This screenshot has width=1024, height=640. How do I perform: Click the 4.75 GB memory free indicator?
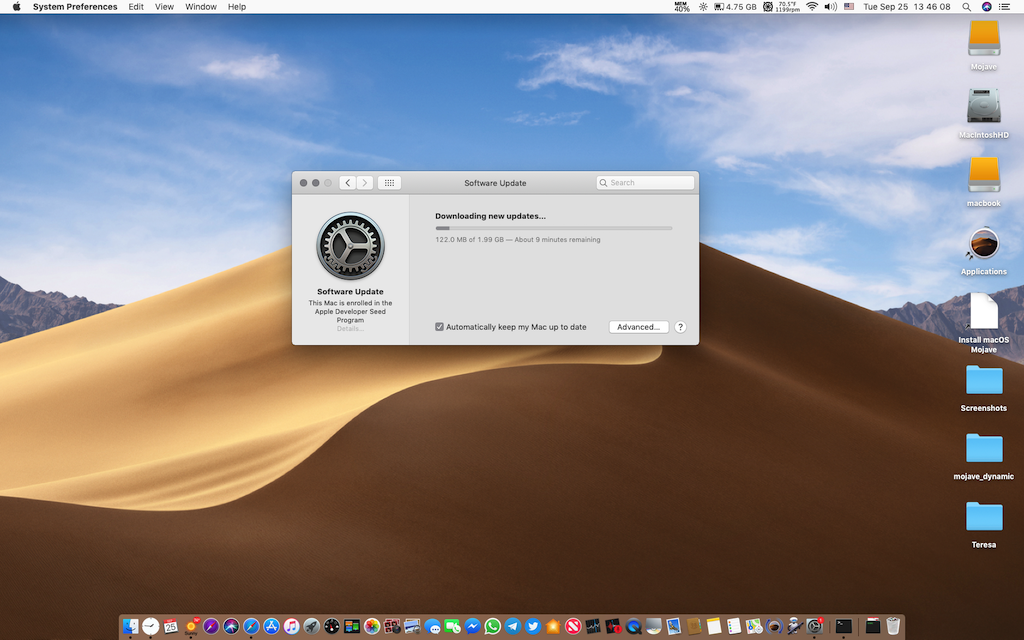[736, 7]
